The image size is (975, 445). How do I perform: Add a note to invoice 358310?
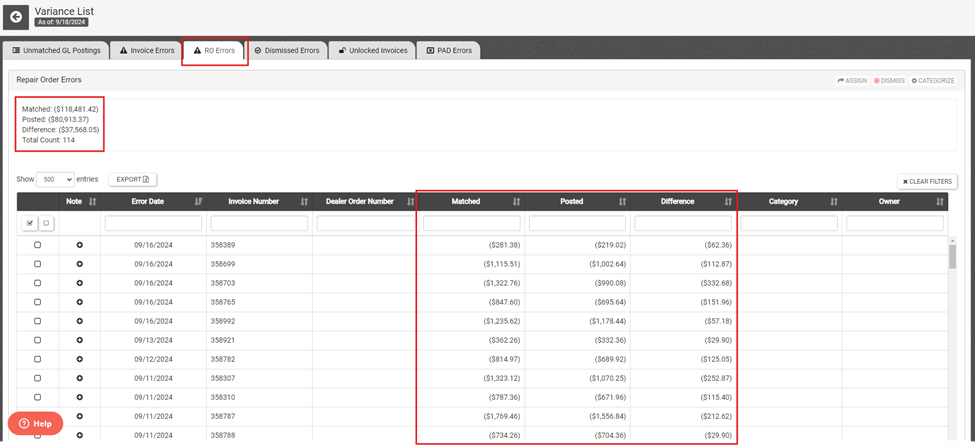[x=80, y=397]
